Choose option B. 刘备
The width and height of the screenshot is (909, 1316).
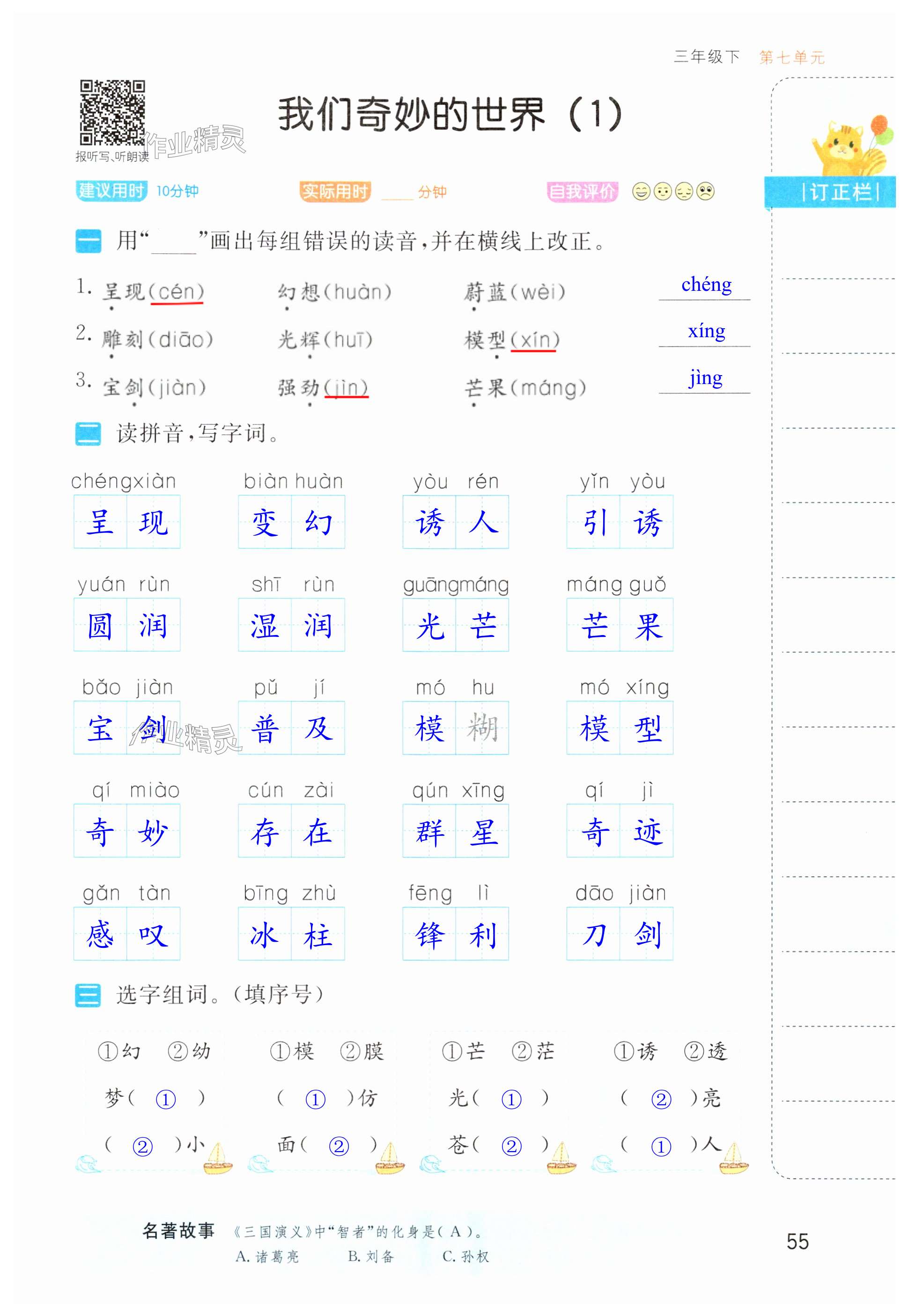(x=371, y=1256)
